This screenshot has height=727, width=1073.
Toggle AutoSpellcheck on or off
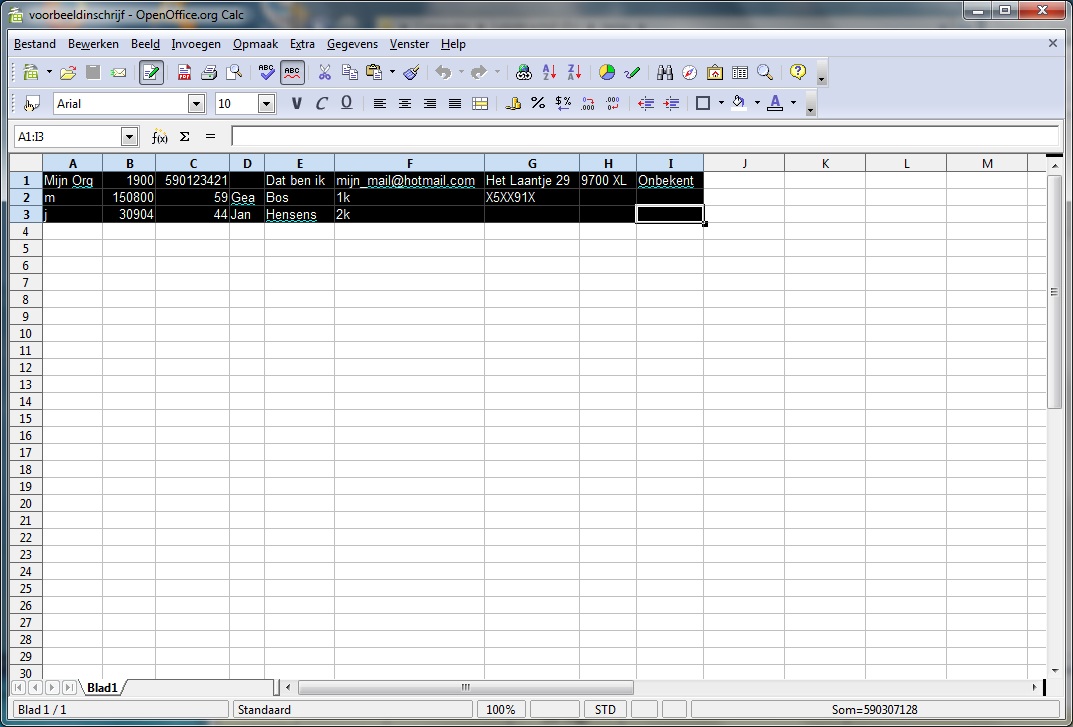point(292,73)
